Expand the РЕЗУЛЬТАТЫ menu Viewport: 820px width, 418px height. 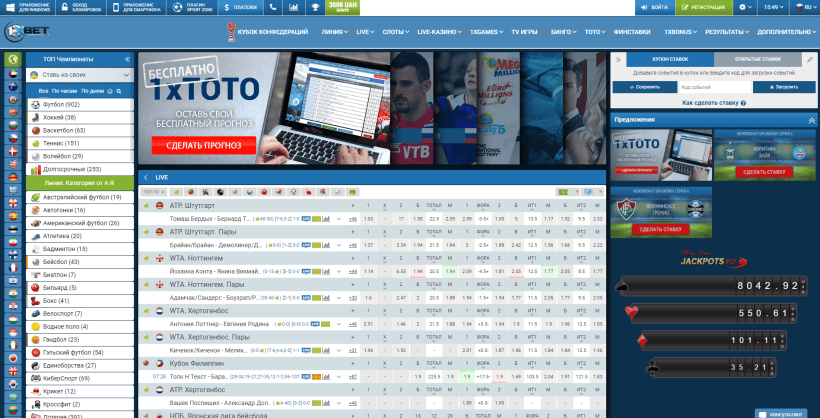(727, 32)
